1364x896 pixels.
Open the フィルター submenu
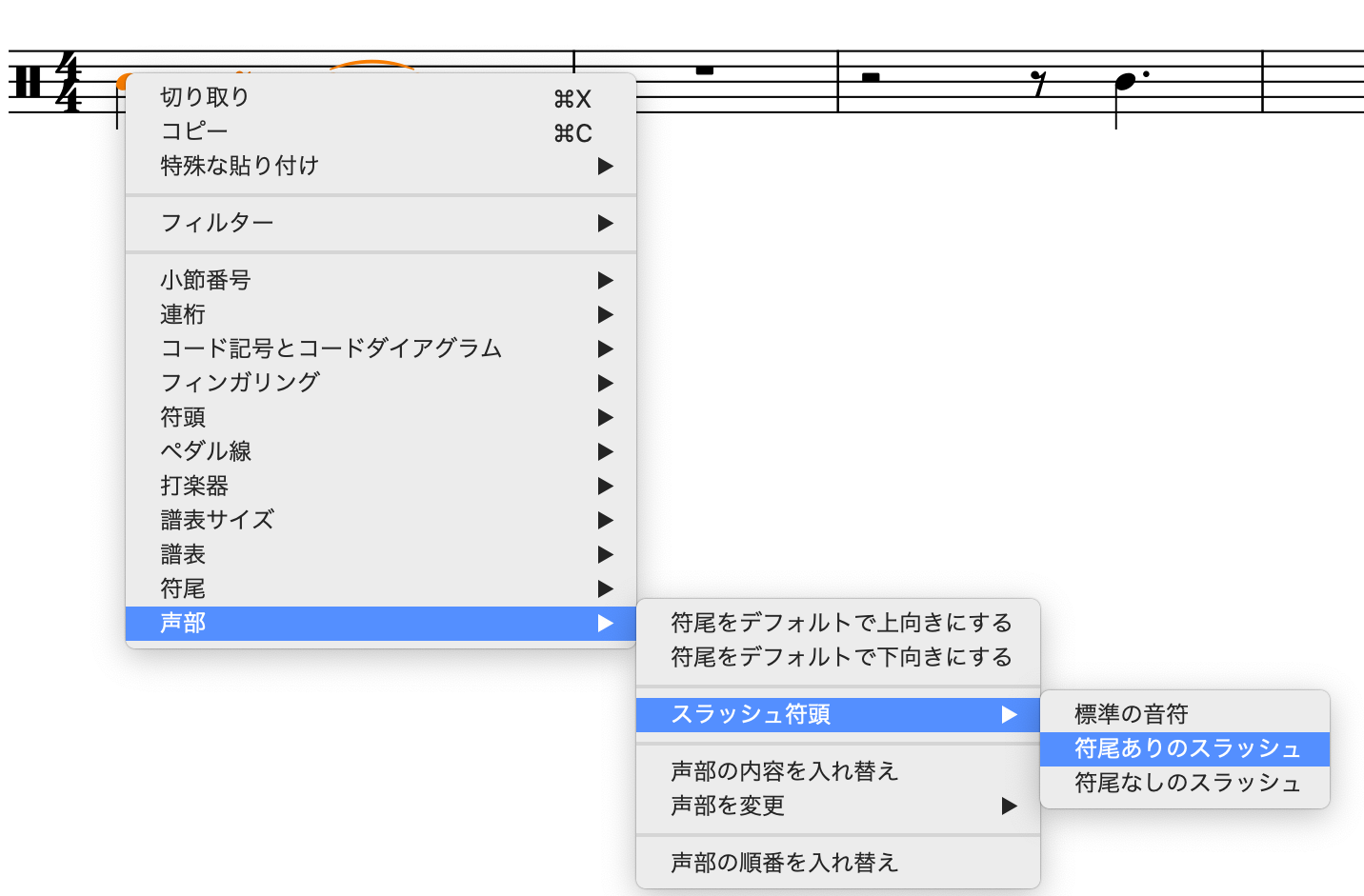(x=217, y=223)
